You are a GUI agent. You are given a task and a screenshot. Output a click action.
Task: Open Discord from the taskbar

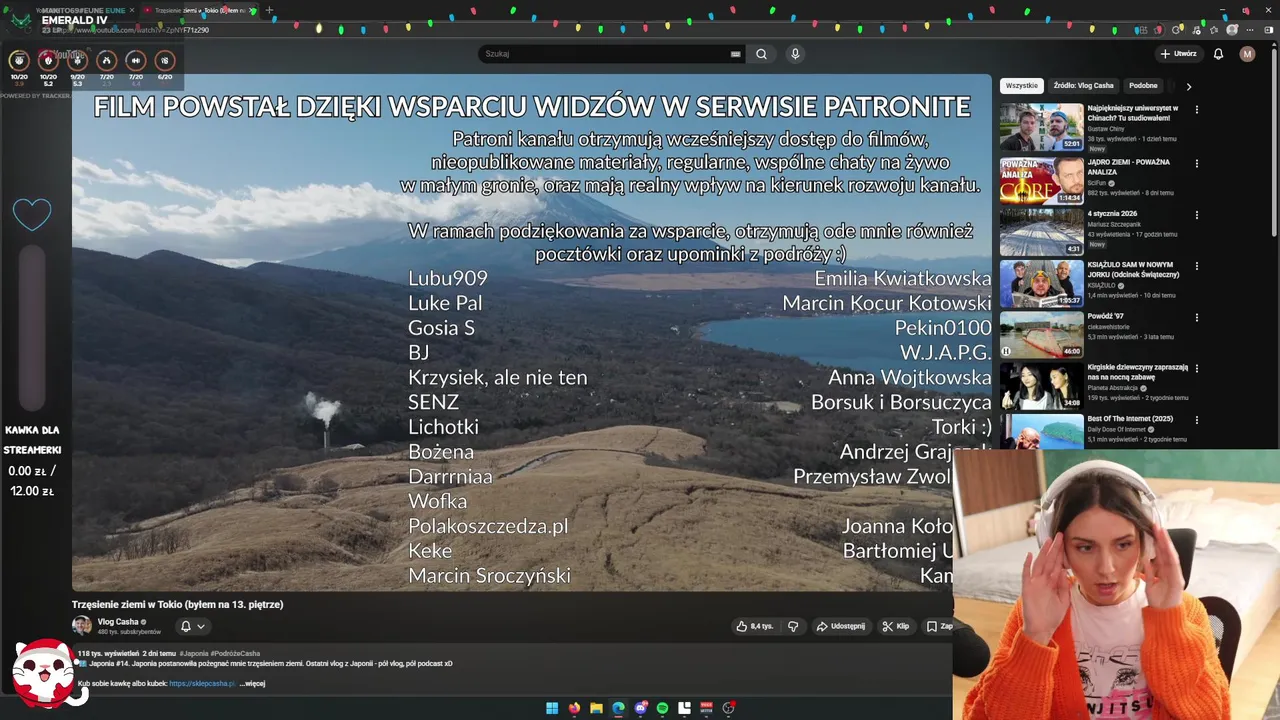pos(641,708)
